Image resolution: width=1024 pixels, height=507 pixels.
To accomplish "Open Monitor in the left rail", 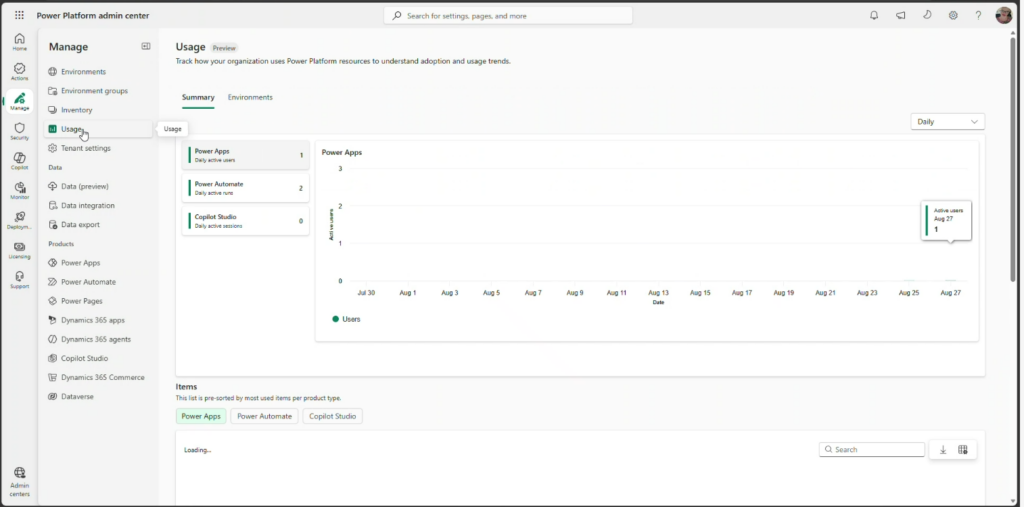I will pos(20,191).
